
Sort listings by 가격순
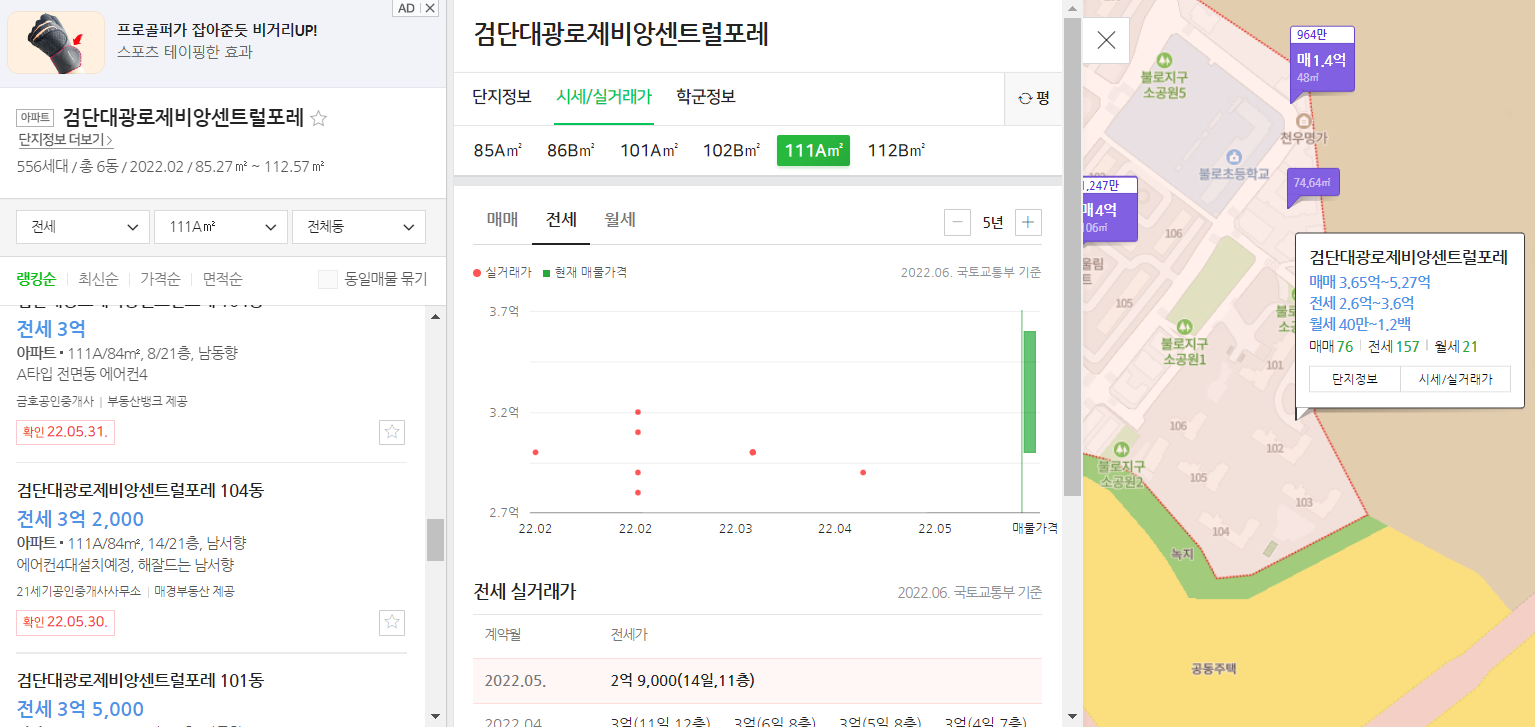[161, 279]
